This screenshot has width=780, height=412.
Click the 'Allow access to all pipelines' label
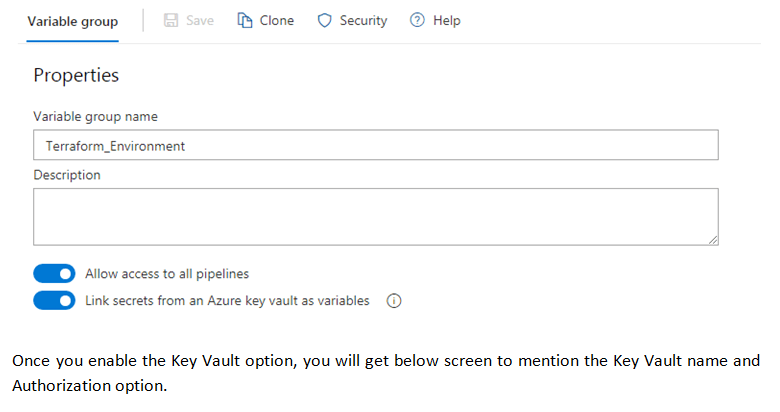pos(167,274)
